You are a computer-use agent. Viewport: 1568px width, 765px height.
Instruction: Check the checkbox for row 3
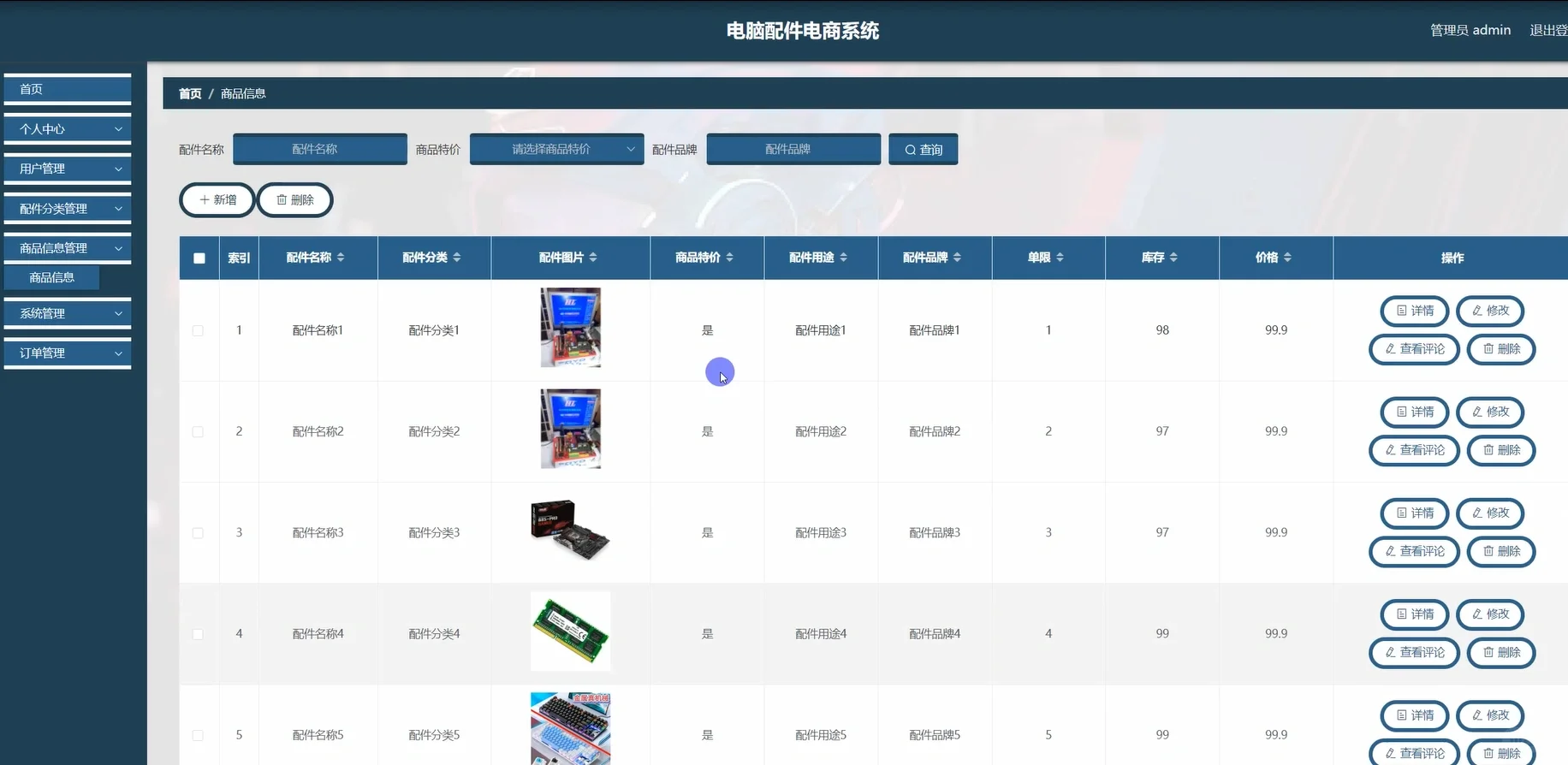pyautogui.click(x=198, y=532)
